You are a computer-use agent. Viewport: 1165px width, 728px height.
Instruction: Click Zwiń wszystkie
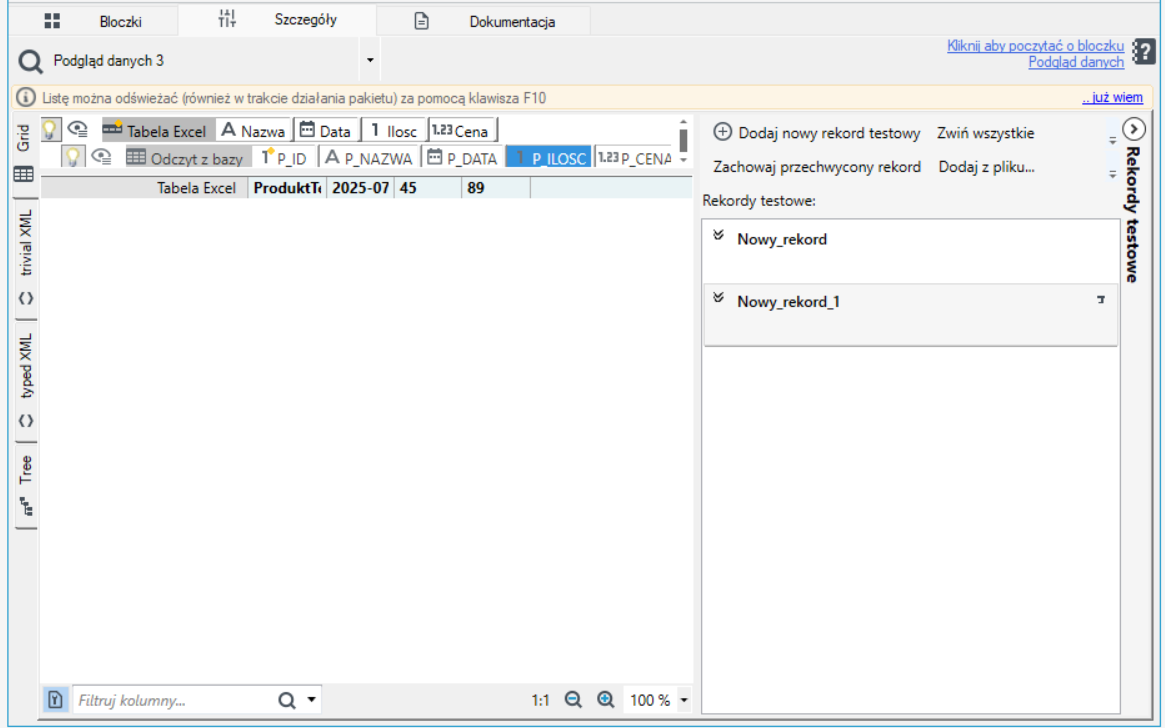pos(985,133)
